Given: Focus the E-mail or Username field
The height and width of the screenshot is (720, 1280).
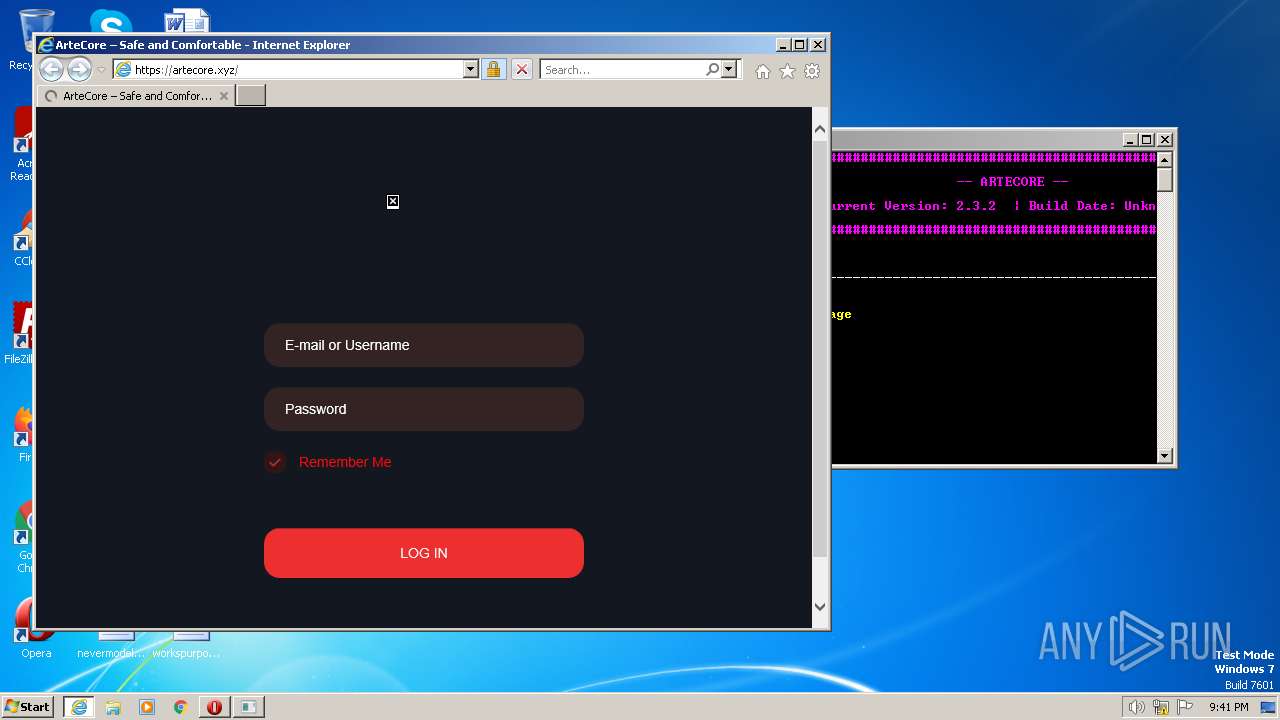Looking at the screenshot, I should [x=424, y=345].
